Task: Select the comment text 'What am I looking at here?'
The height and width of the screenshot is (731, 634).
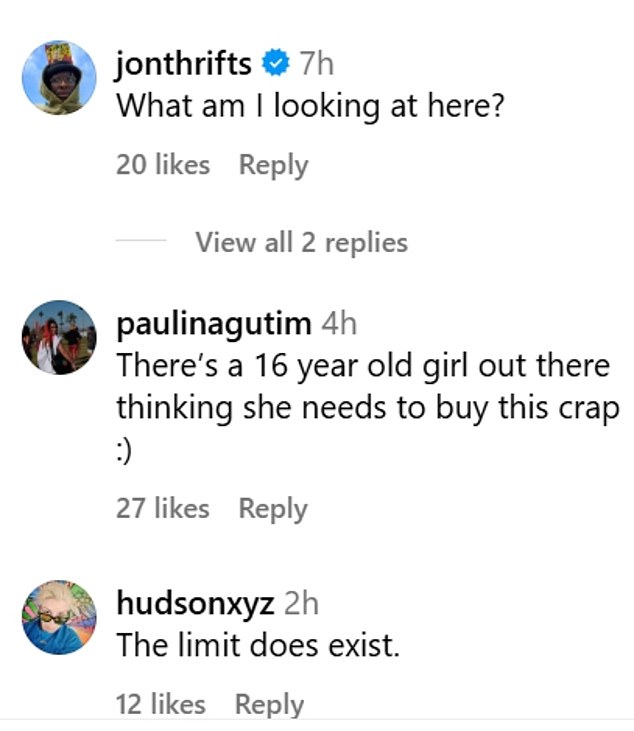Action: pyautogui.click(x=310, y=107)
